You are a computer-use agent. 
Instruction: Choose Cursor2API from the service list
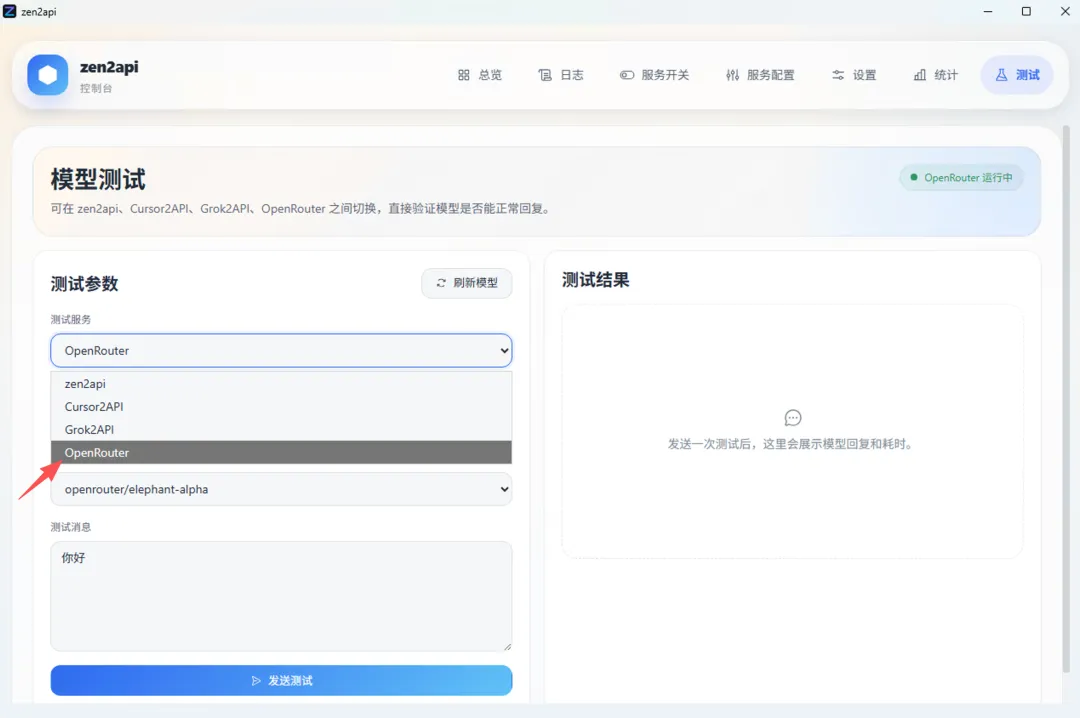point(281,407)
